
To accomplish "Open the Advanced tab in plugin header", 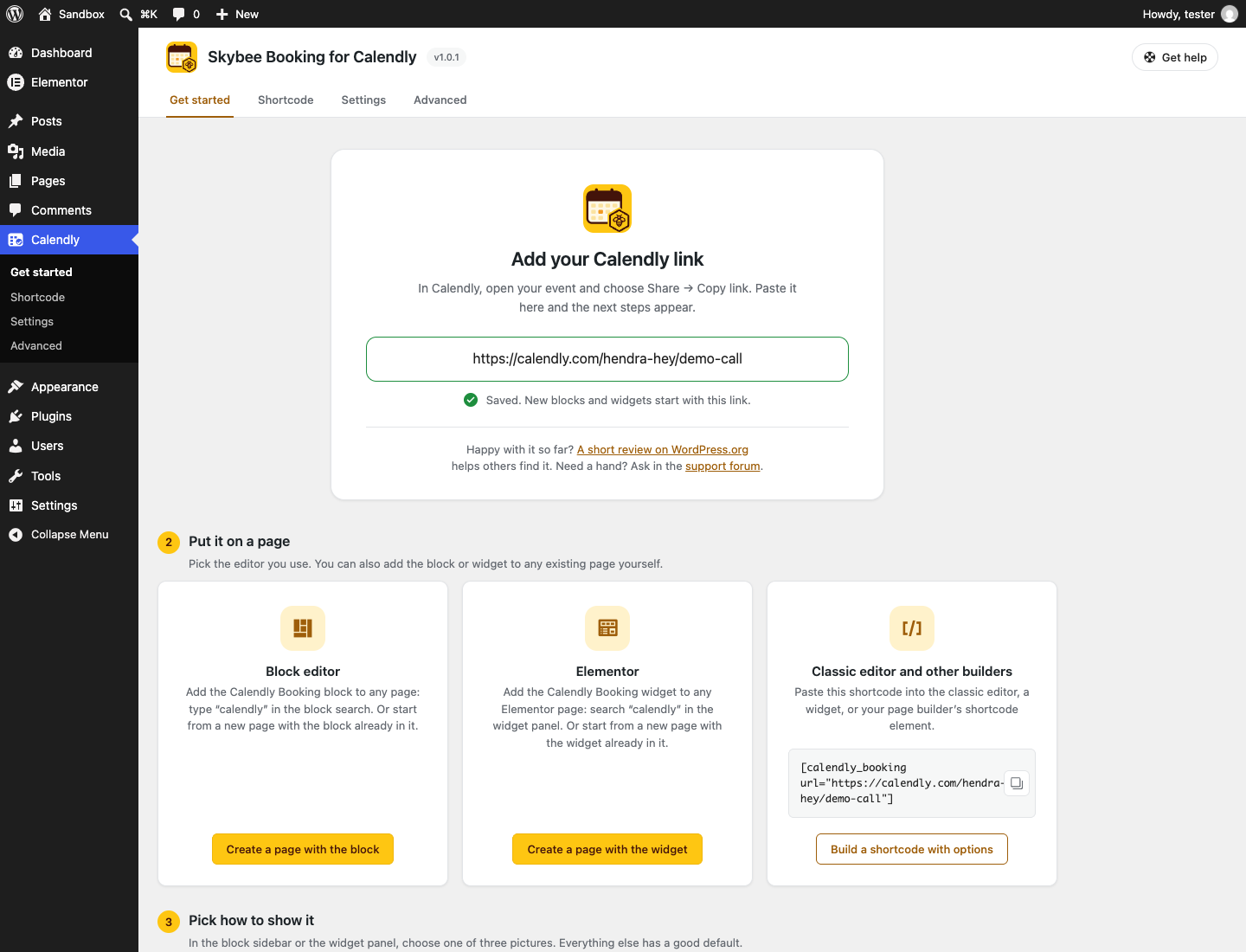I will 440,100.
